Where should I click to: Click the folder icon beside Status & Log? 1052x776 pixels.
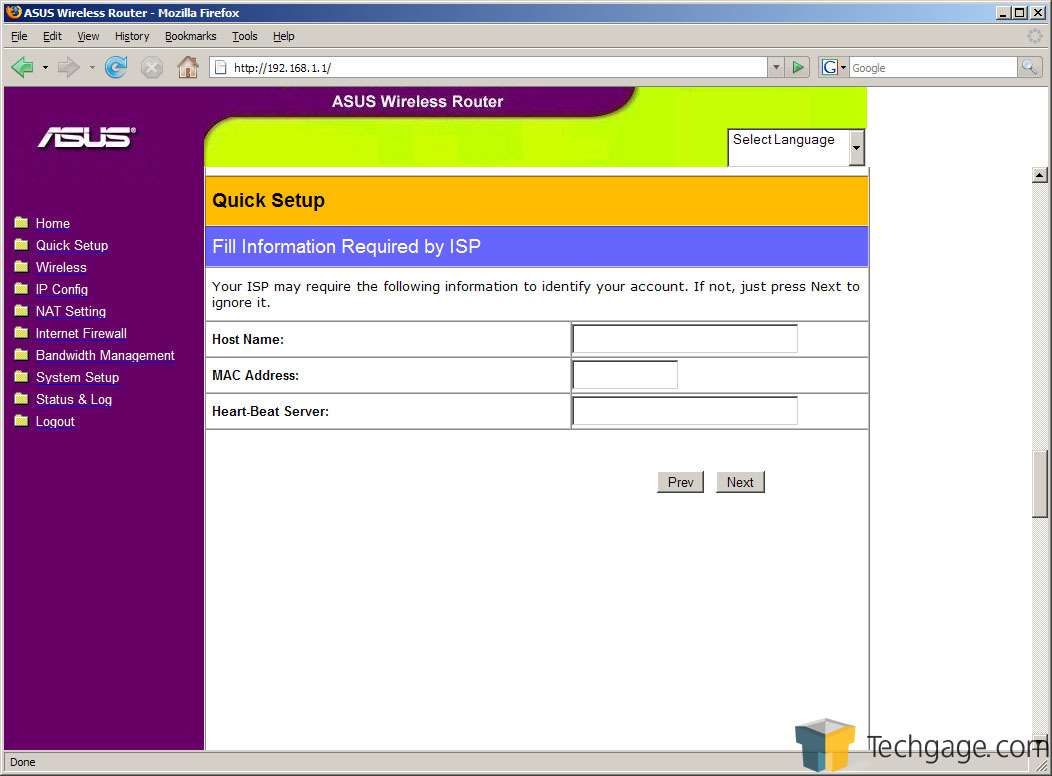pos(21,398)
